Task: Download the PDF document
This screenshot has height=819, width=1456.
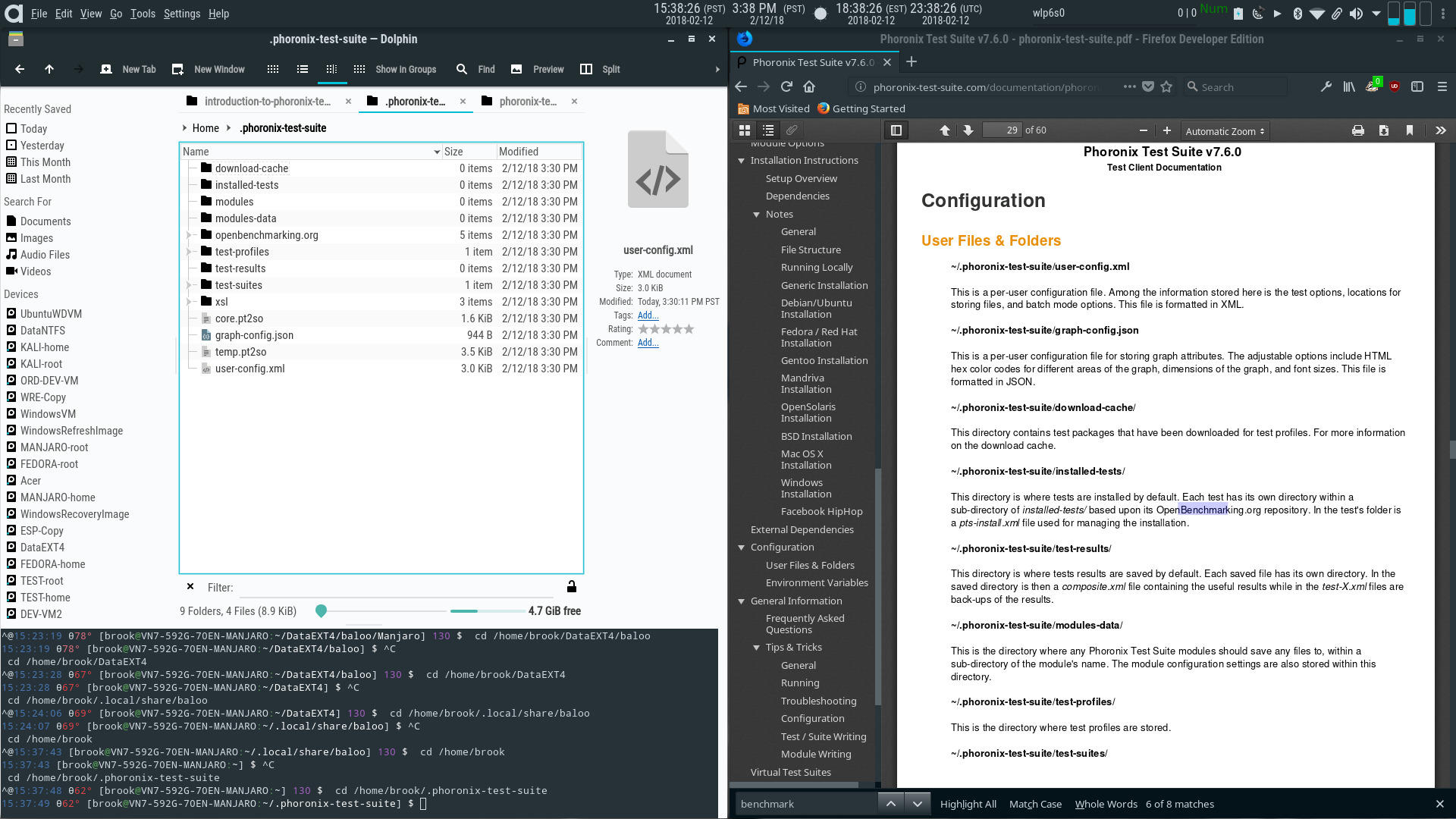Action: [x=1384, y=130]
